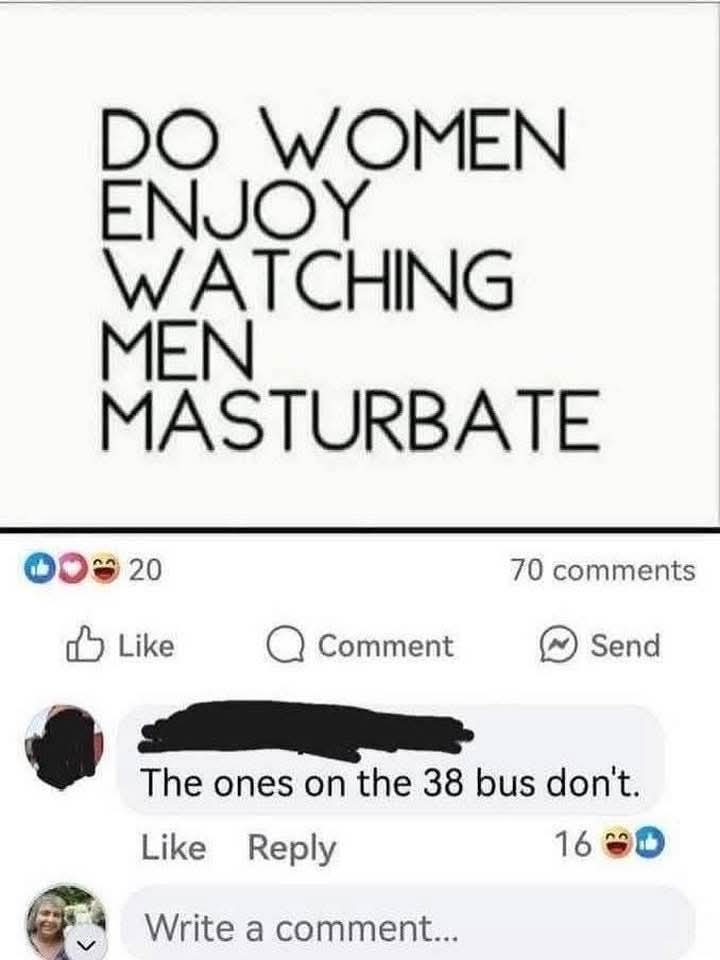Focus the Write a comment field
Image resolution: width=720 pixels, height=960 pixels.
(408, 926)
